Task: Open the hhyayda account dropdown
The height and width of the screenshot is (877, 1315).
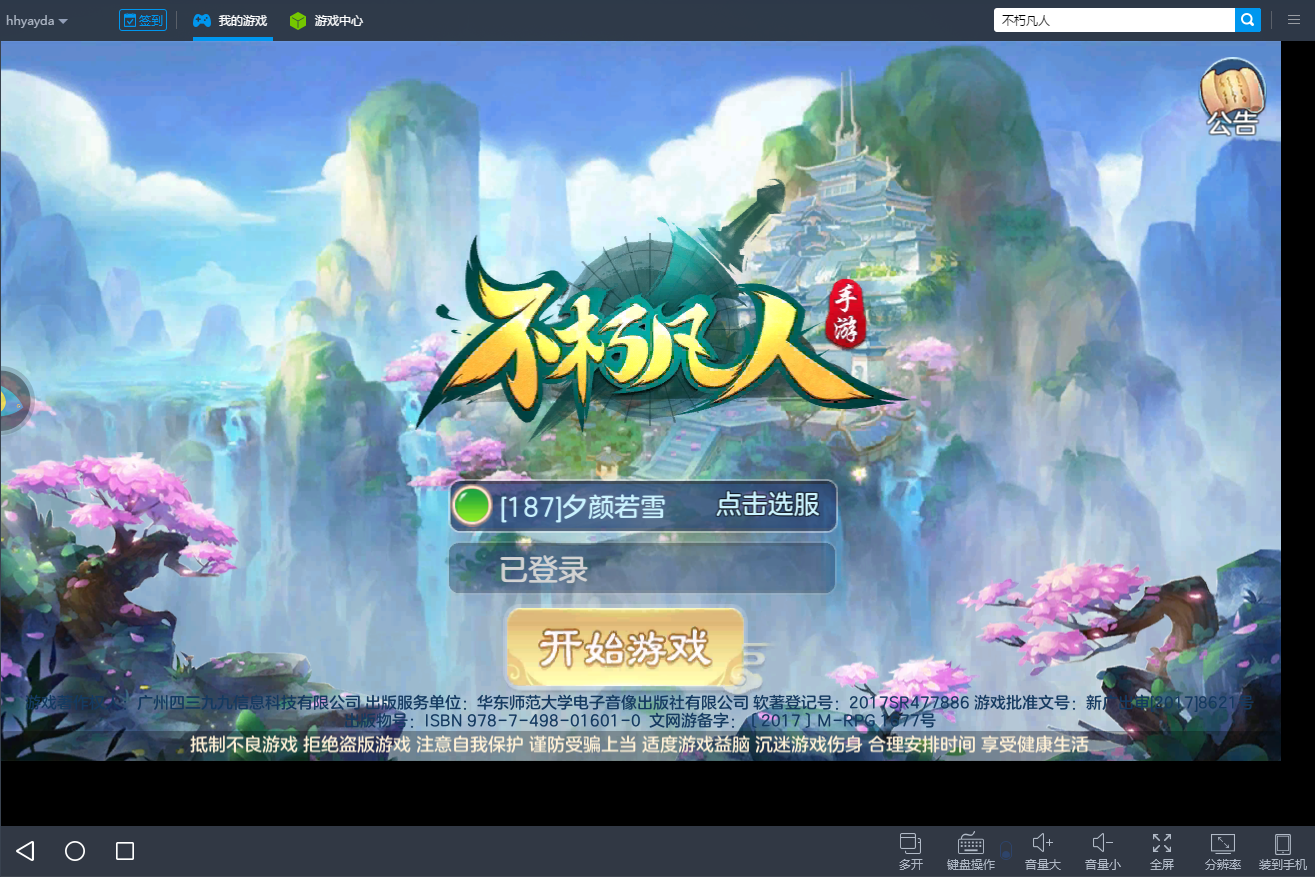Action: [37, 20]
